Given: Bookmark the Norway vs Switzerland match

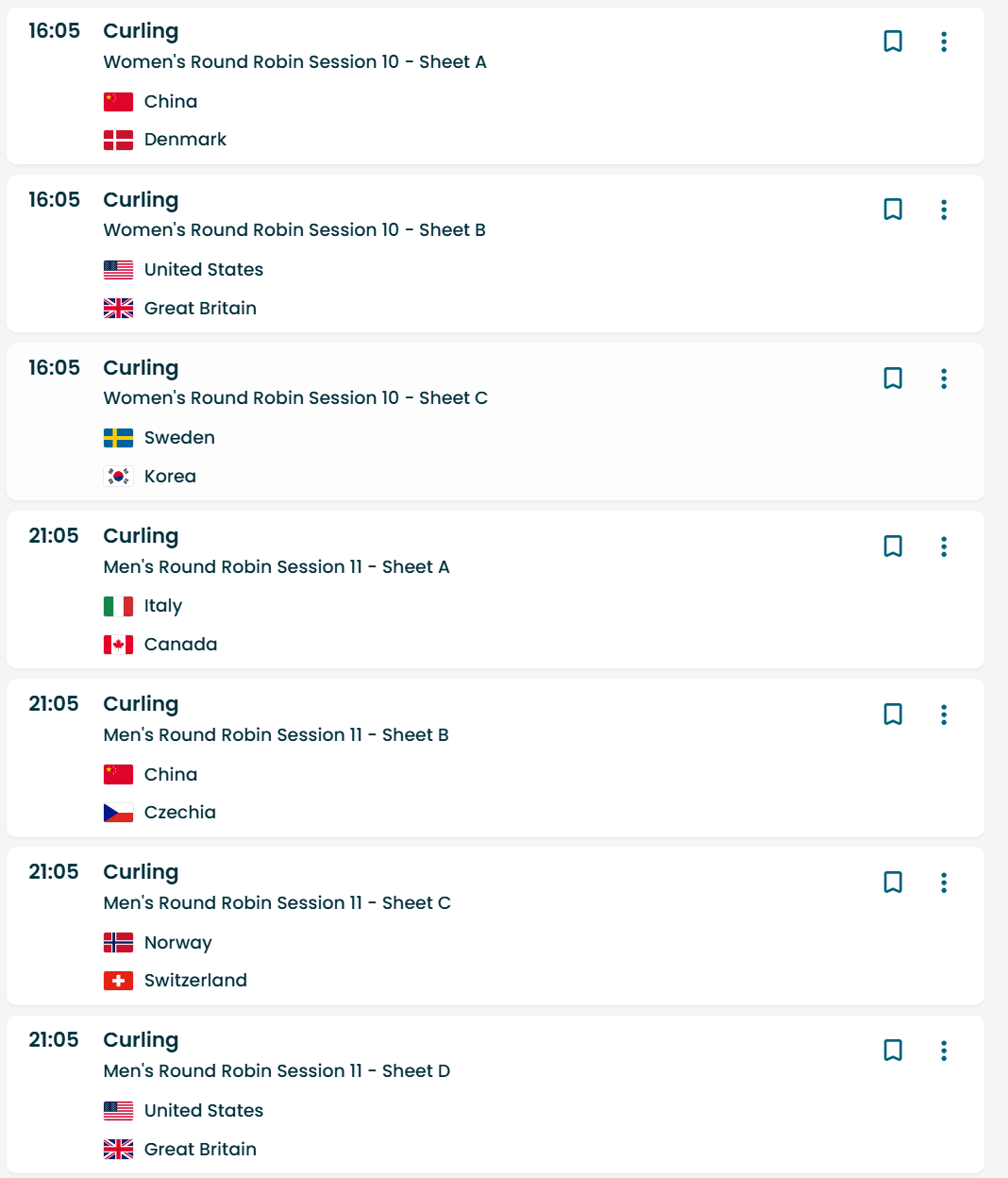Looking at the screenshot, I should [x=892, y=883].
